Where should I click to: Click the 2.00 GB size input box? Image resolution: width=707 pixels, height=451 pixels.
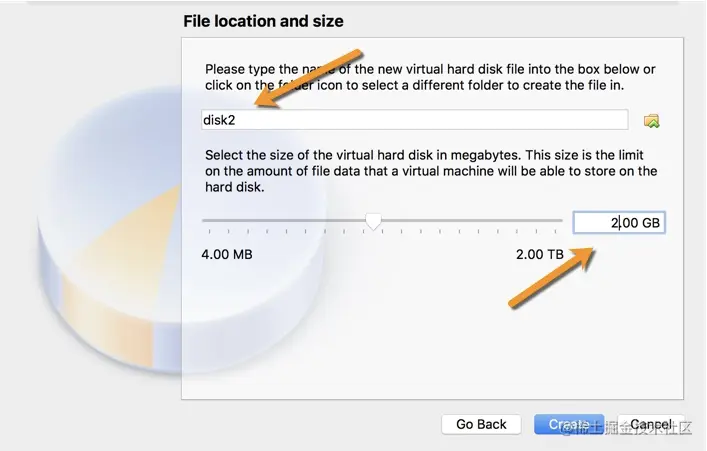click(x=619, y=222)
